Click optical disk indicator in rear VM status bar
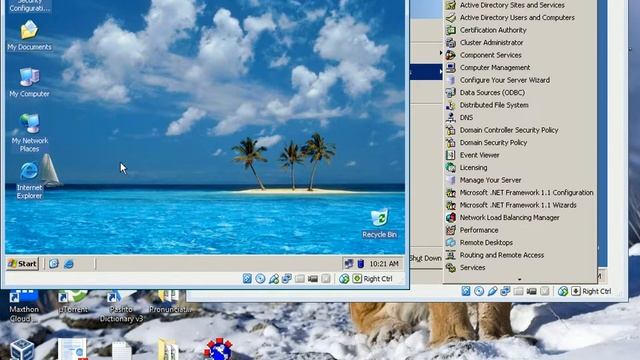The width and height of the screenshot is (640, 360). [479, 291]
